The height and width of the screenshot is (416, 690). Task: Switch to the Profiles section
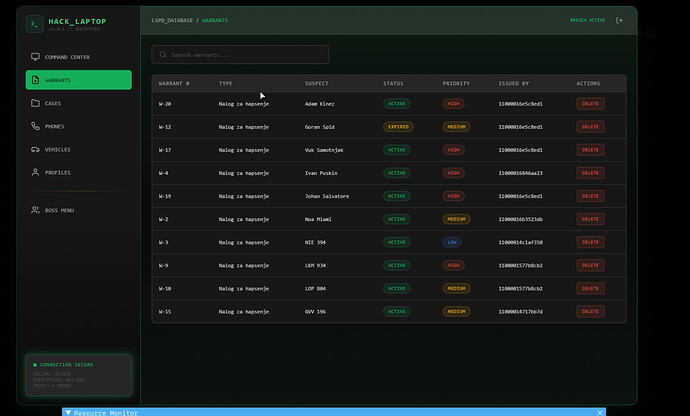click(78, 172)
